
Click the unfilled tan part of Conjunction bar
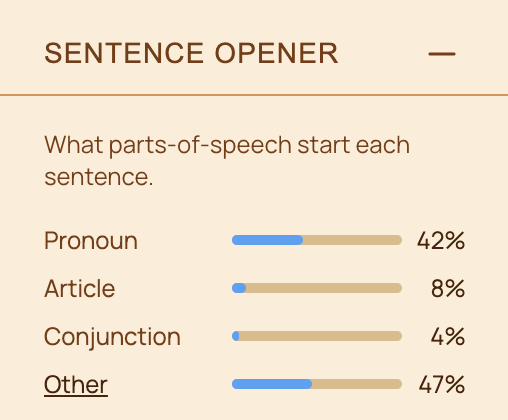pyautogui.click(x=321, y=336)
